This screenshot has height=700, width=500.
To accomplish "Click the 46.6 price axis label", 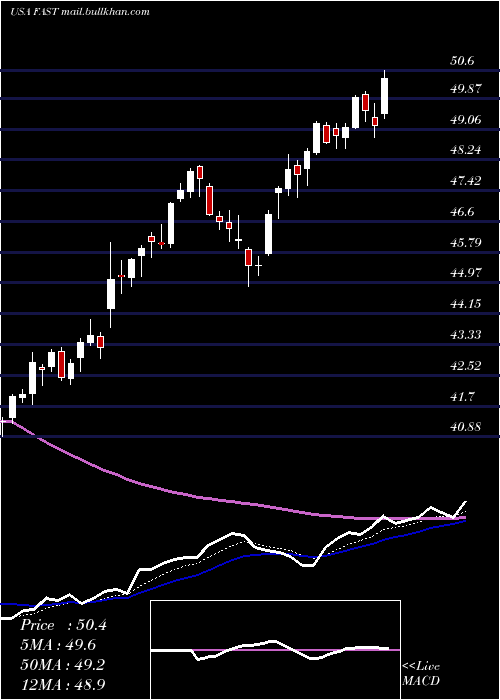I will [x=462, y=212].
